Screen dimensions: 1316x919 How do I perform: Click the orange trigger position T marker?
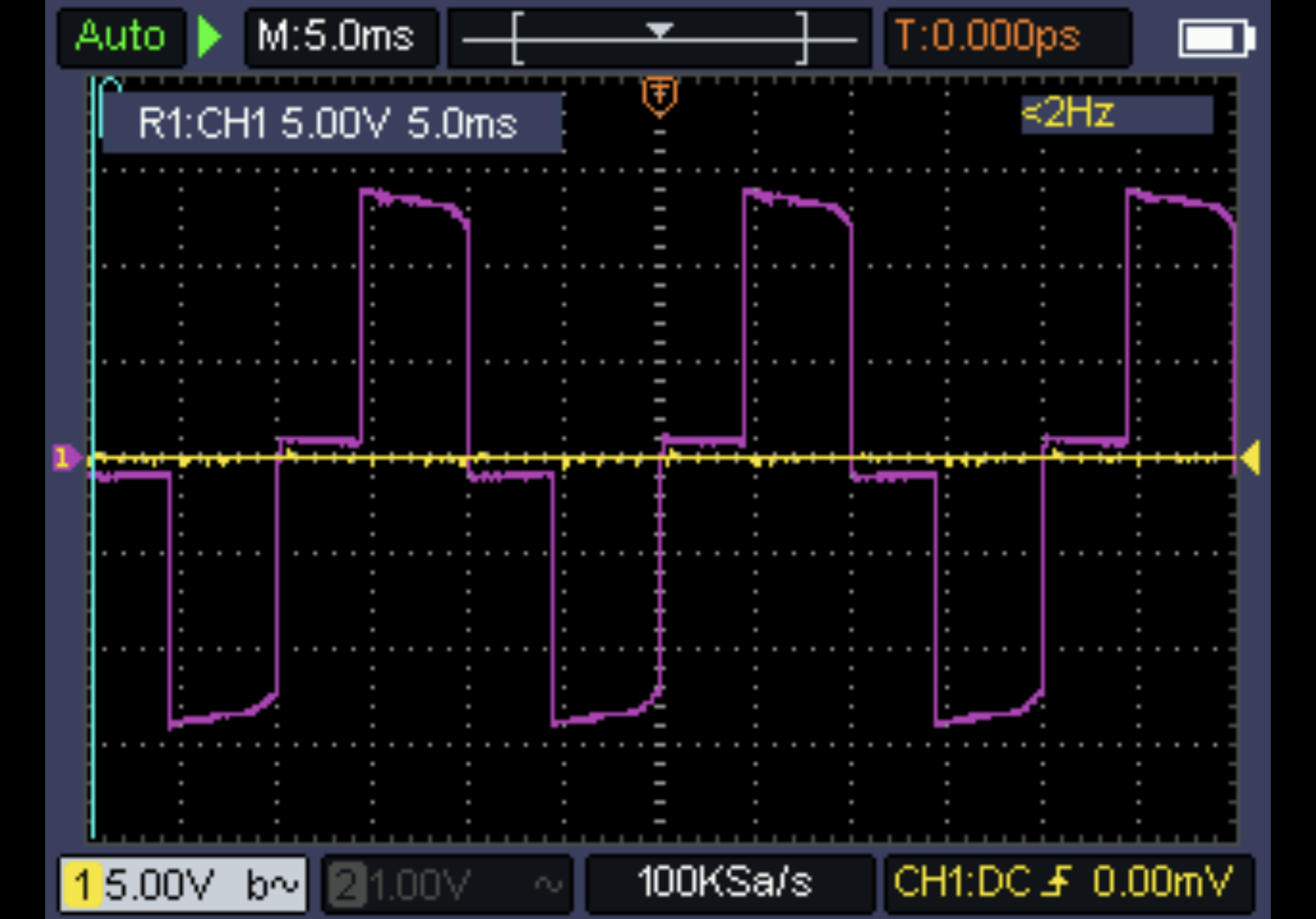660,96
